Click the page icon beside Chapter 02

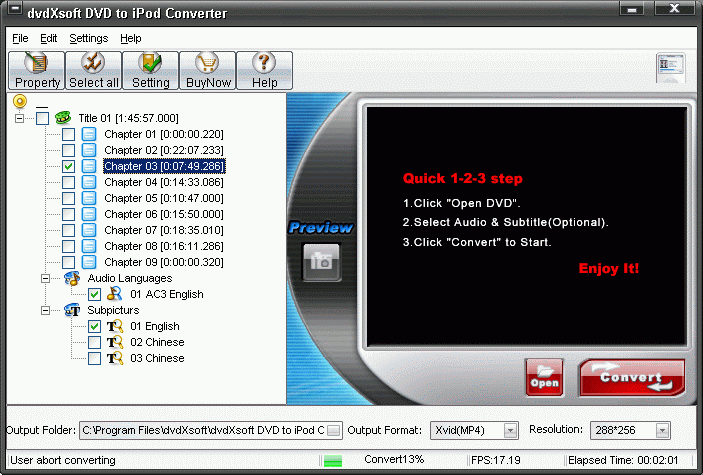pyautogui.click(x=89, y=150)
